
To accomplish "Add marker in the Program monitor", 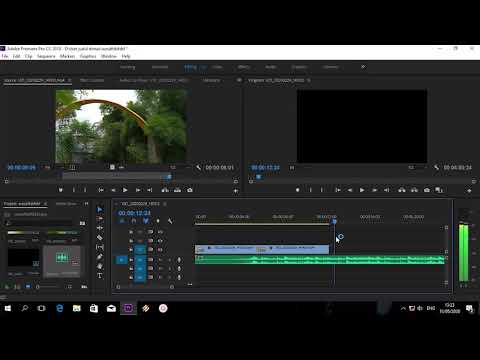I will 297,190.
